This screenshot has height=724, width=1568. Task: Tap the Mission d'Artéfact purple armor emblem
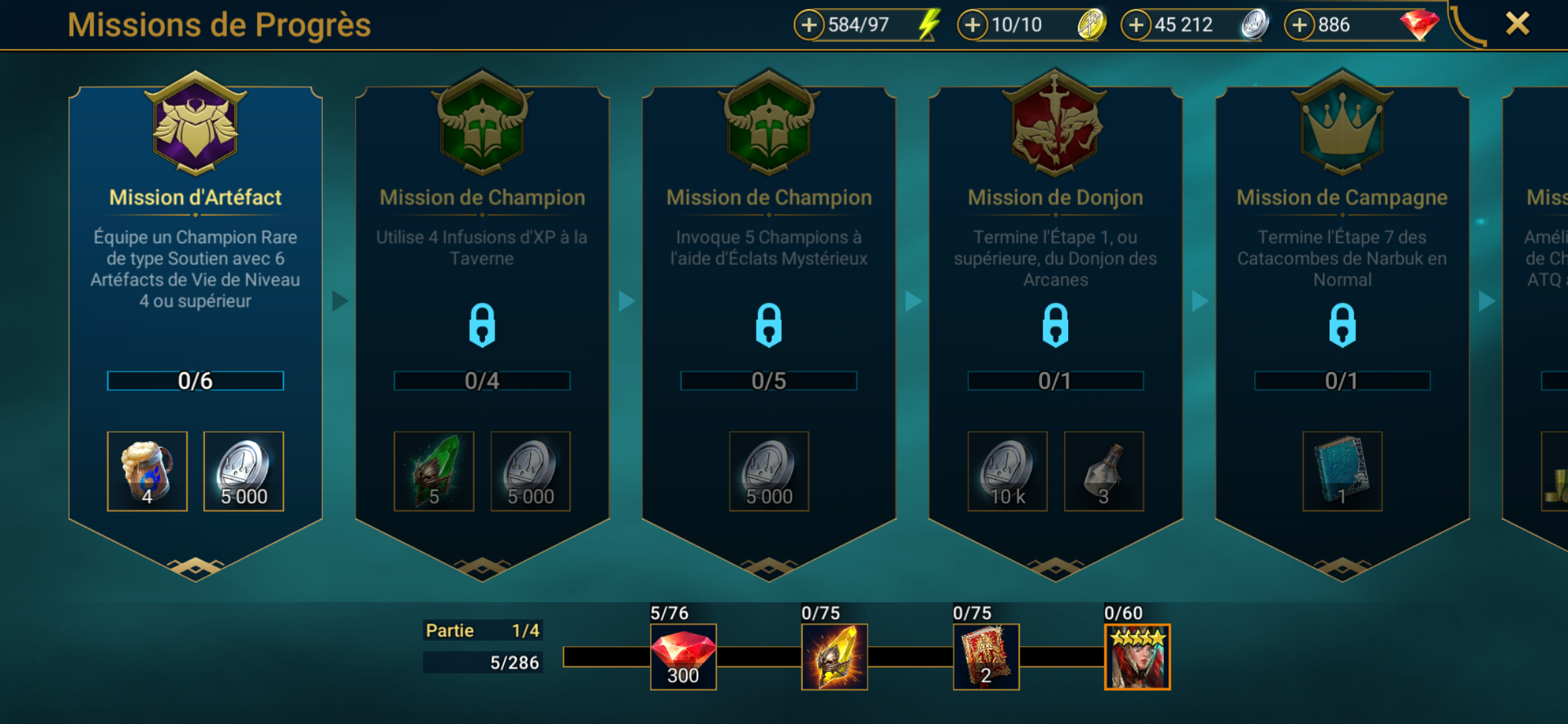point(195,124)
